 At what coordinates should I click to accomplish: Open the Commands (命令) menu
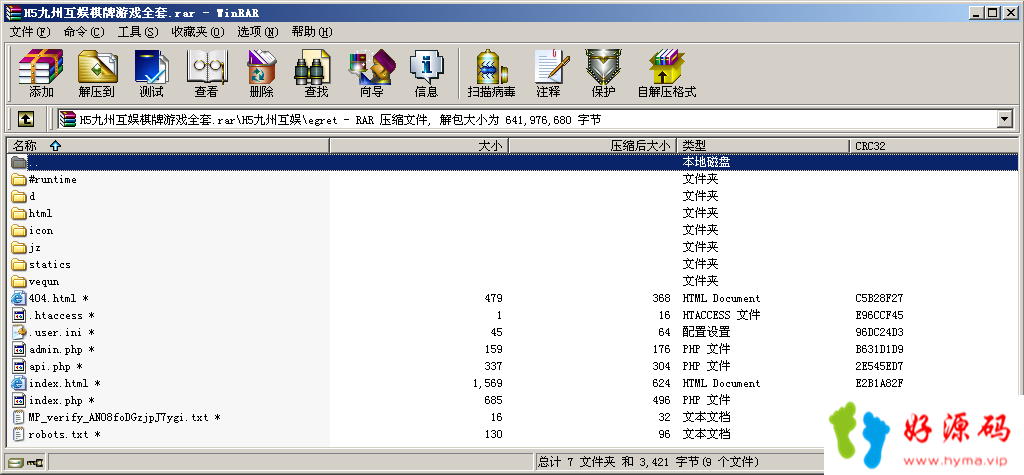(x=84, y=31)
